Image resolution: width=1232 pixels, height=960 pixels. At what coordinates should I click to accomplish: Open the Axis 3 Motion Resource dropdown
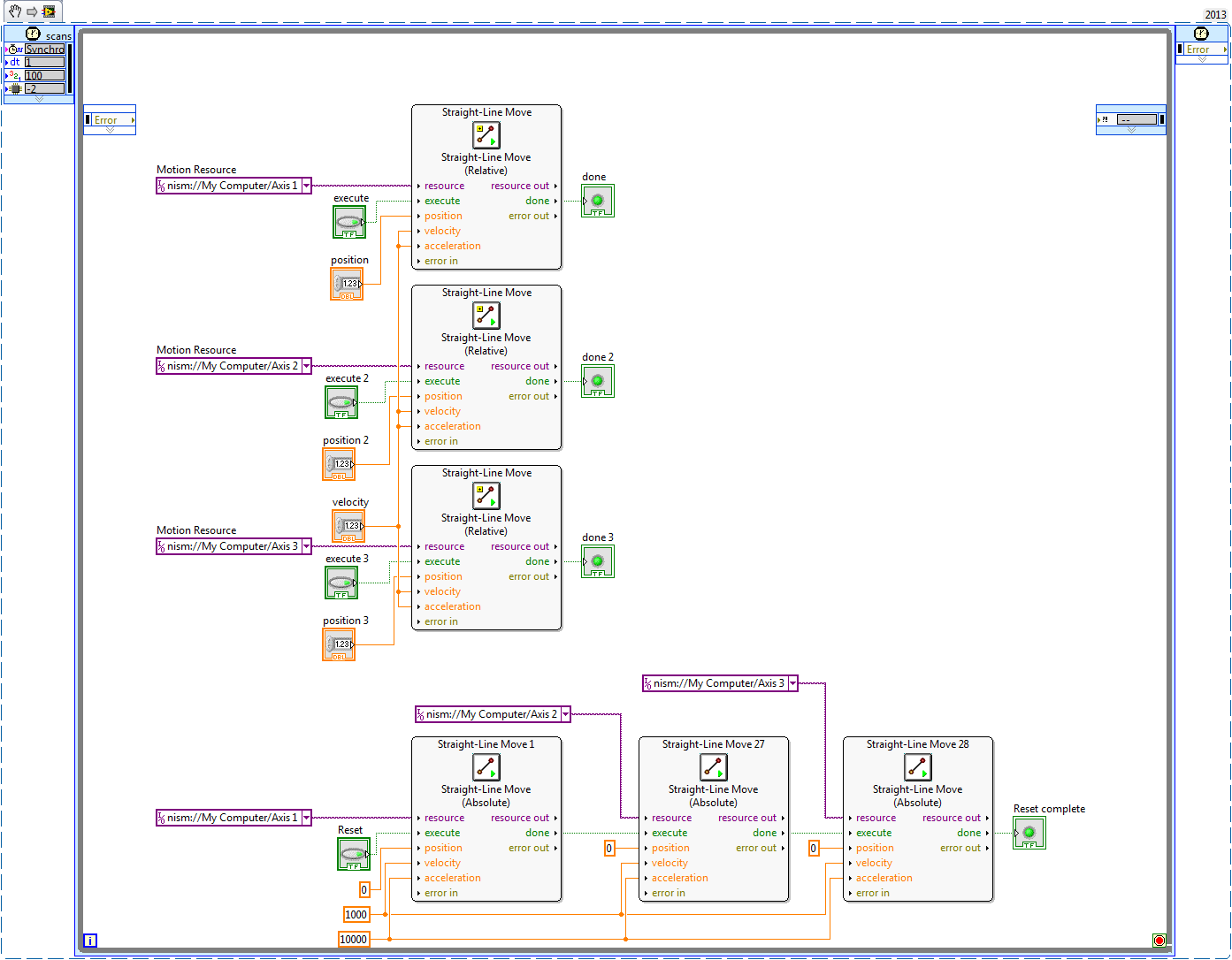(306, 545)
